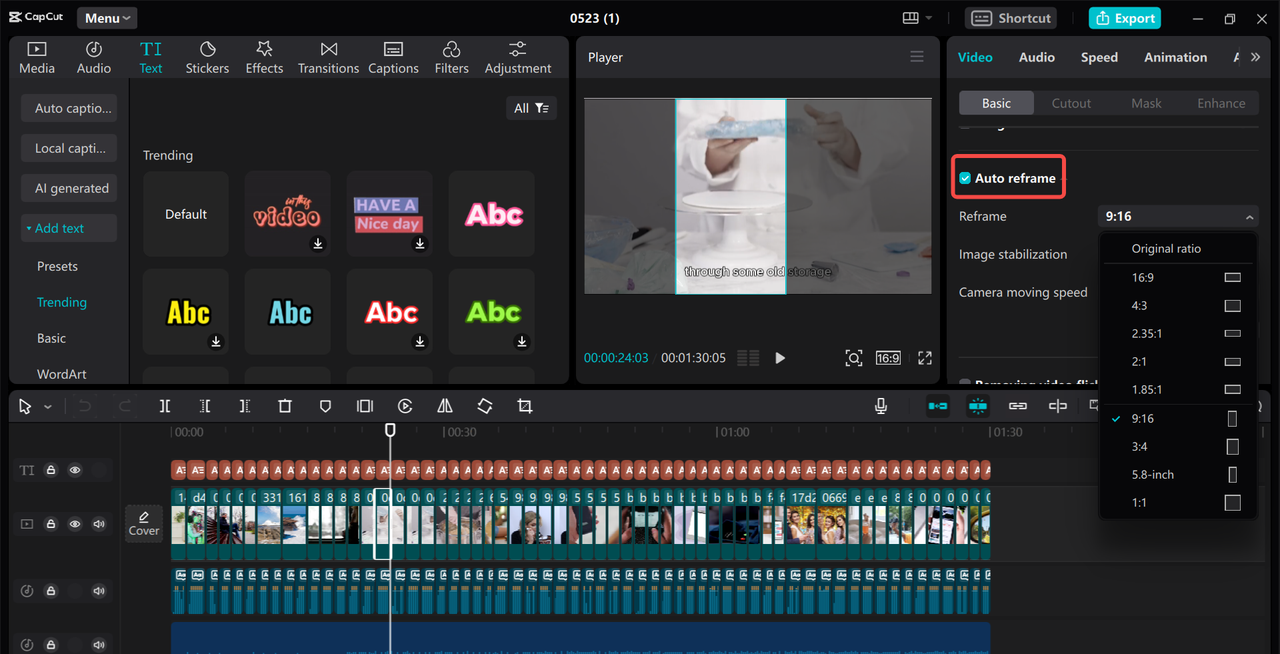Open the Stickers panel
Viewport: 1280px width, 654px height.
[207, 58]
